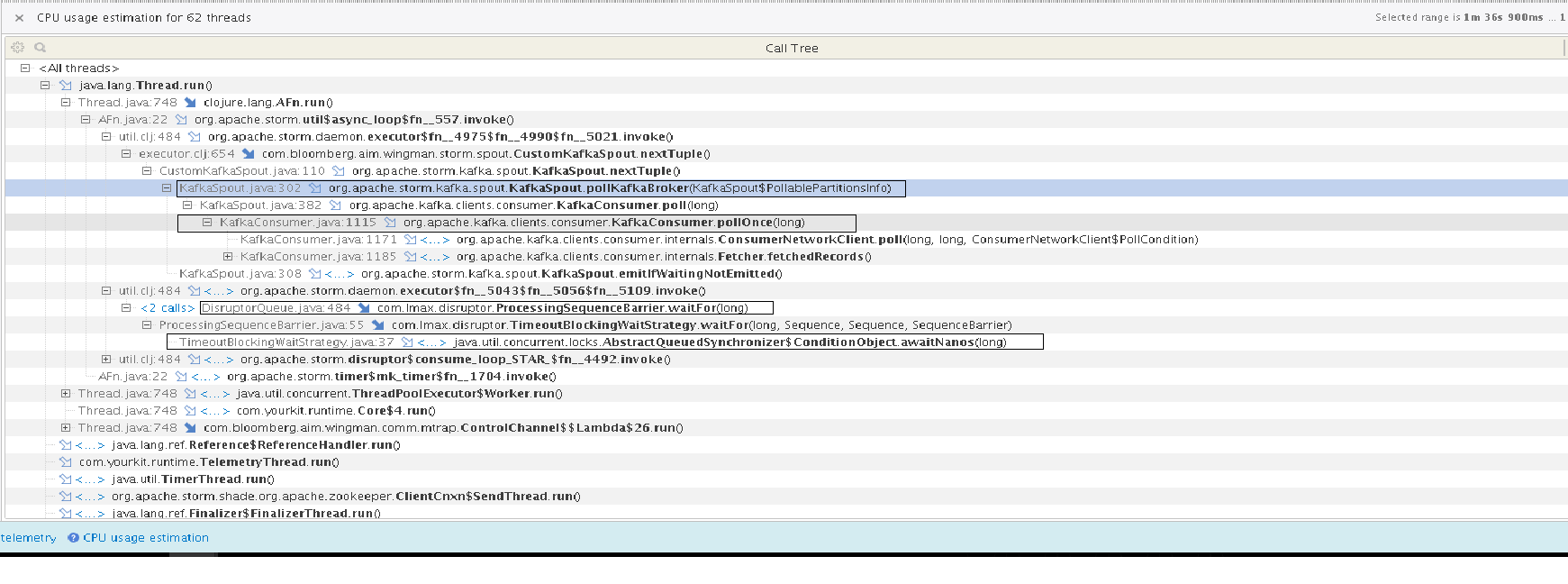Collapse the KafkaSpout.java:302 pollKafkaBroker node
1568x584 pixels.
point(167,188)
